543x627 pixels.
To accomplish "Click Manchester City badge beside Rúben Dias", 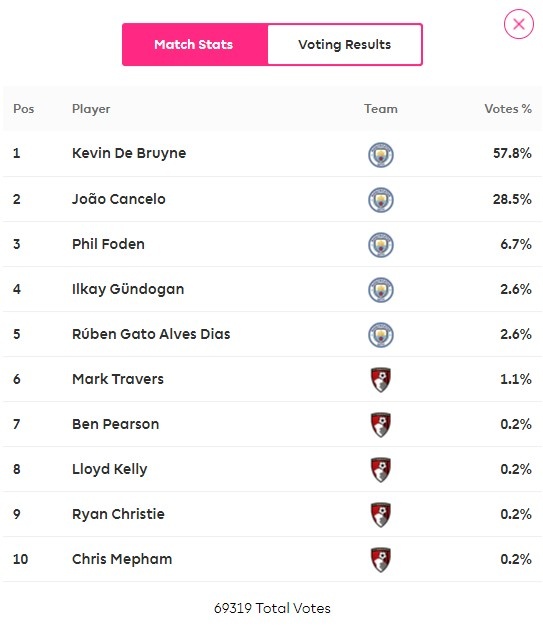I will pyautogui.click(x=381, y=335).
